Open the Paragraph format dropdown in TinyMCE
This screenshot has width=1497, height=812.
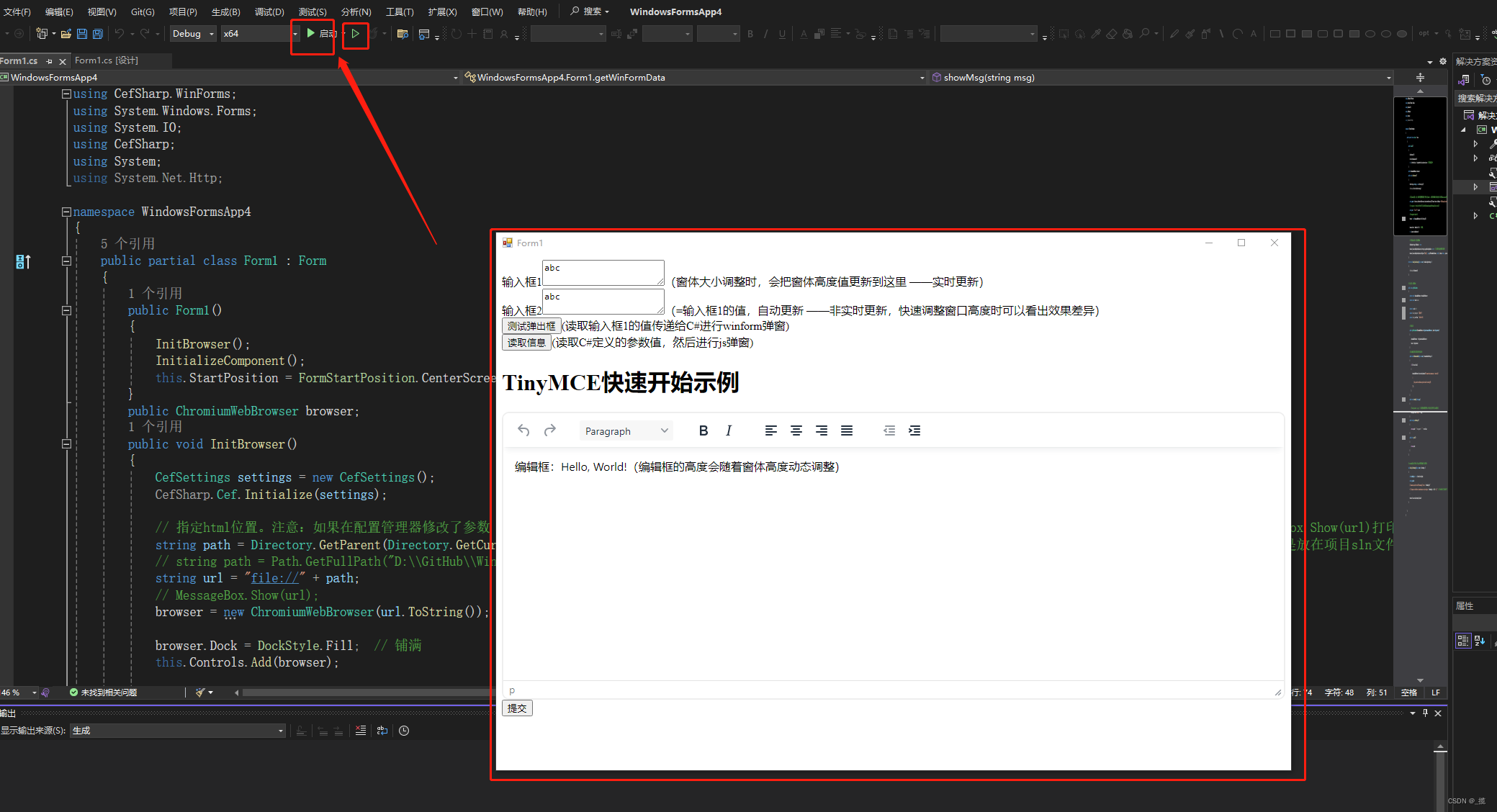pos(625,430)
